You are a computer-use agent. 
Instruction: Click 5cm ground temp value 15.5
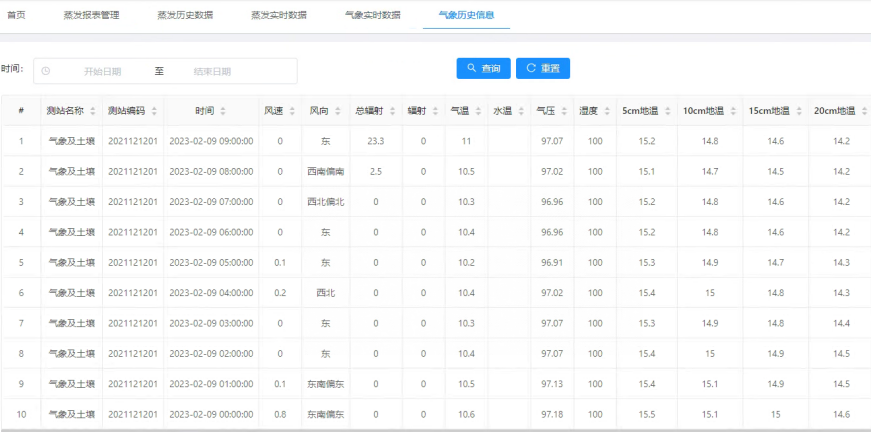click(x=647, y=414)
